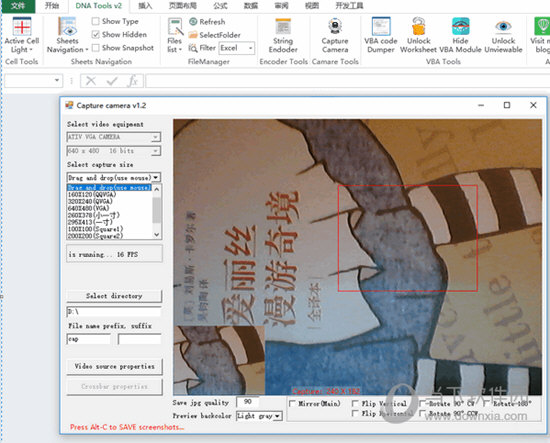Select the DNA Tools v2 tab
Screen dimensions: 550x443
(99, 6)
